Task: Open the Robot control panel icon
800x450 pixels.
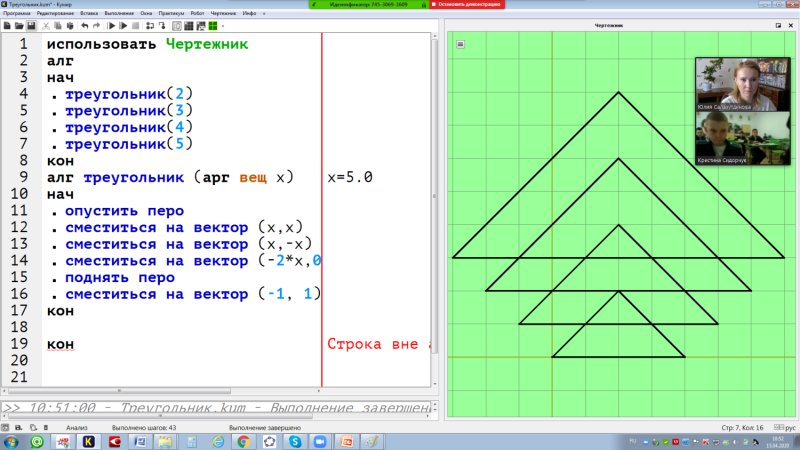Action: click(201, 26)
